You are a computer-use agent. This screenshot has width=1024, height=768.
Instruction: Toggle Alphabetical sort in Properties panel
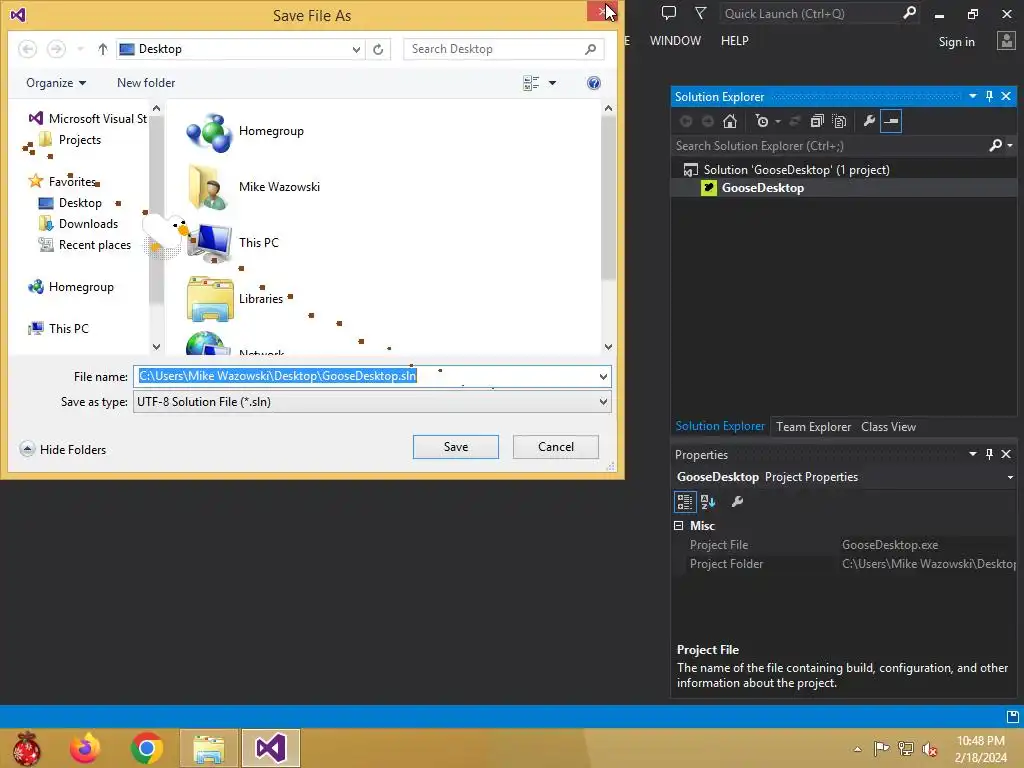708,502
